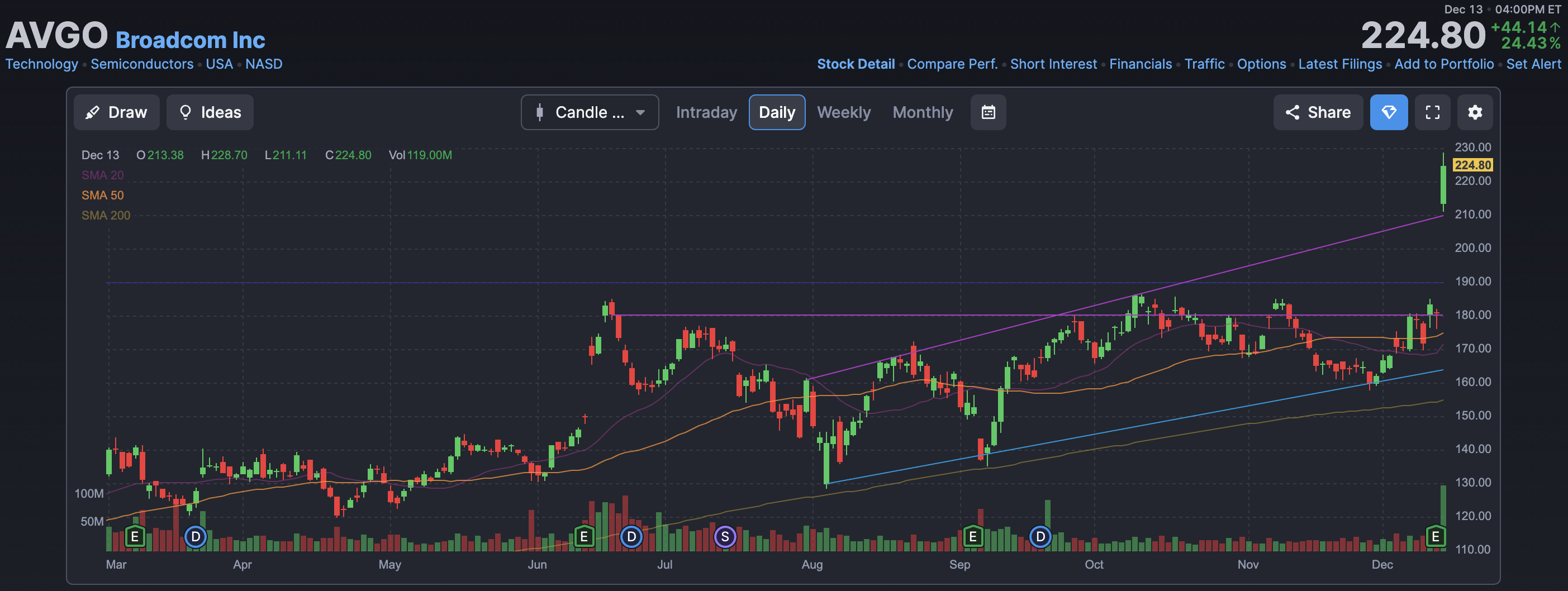Expand the Candle chart type dropdown

coord(589,112)
